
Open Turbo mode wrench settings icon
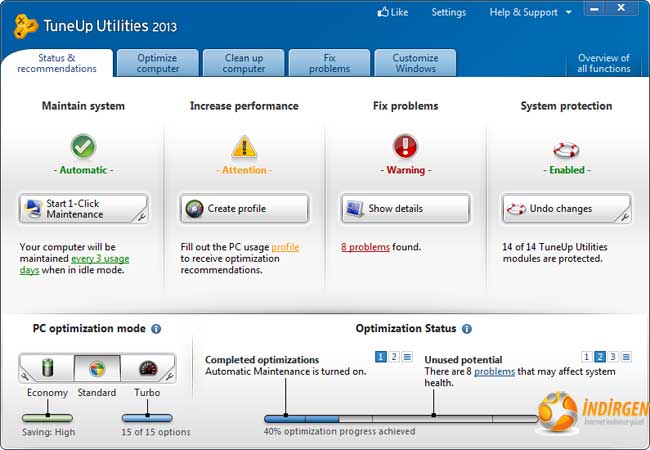[169, 376]
